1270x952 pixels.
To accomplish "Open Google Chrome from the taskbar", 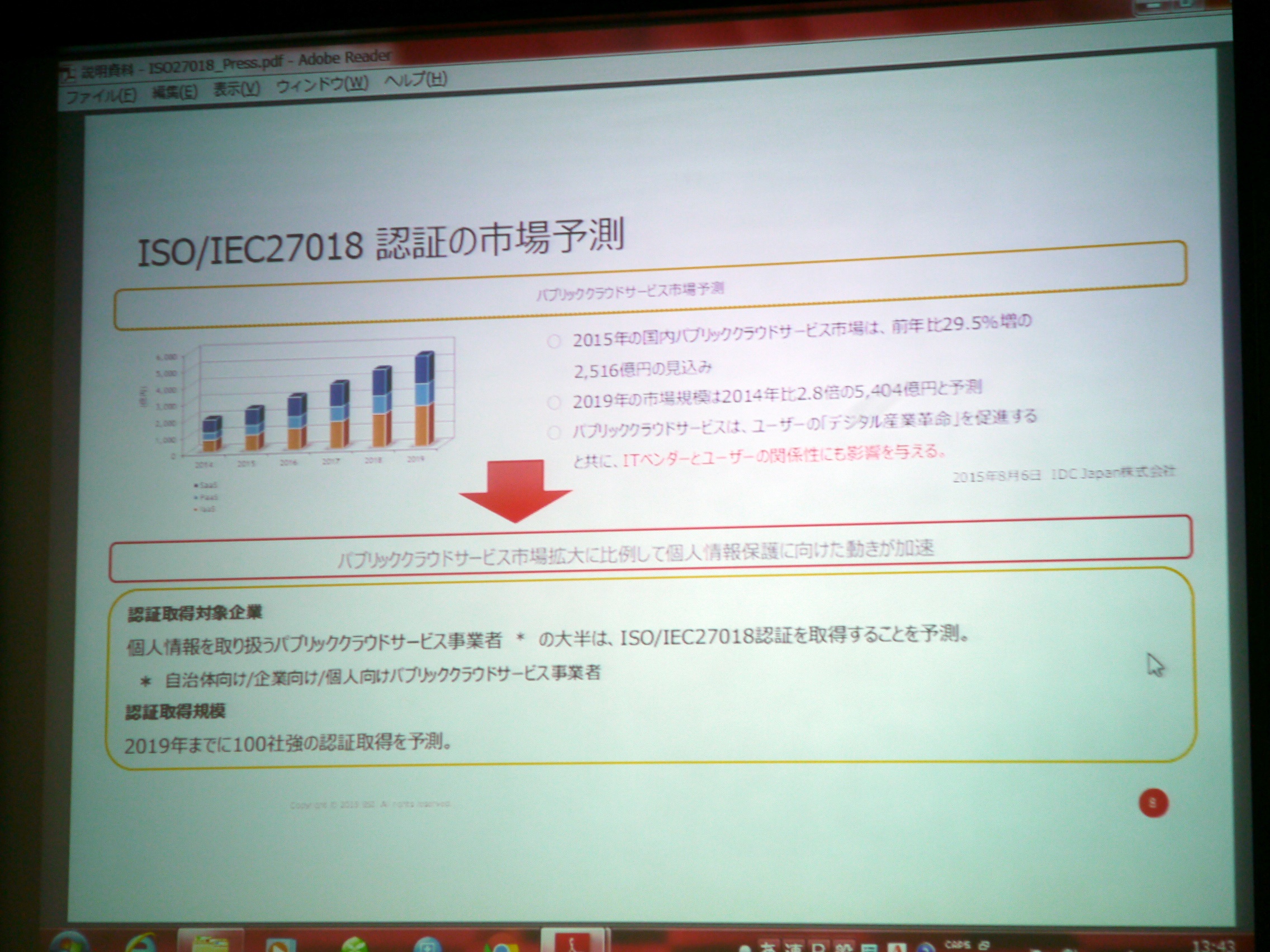I will click(x=501, y=945).
